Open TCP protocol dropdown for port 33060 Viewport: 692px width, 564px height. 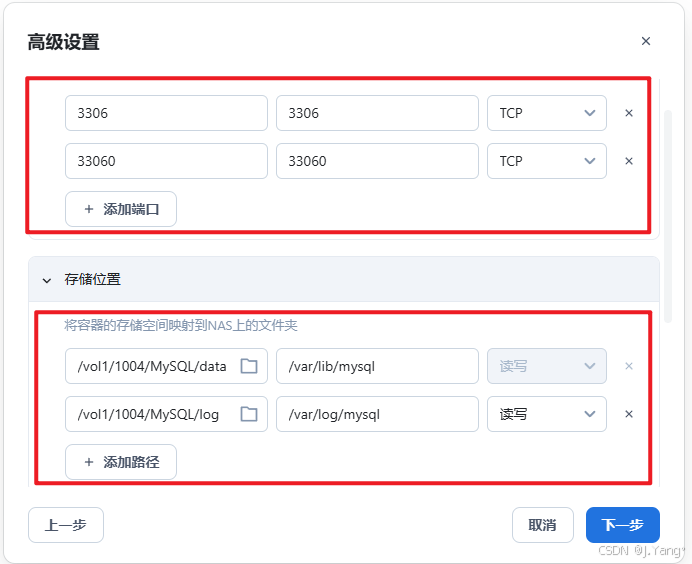pyautogui.click(x=547, y=161)
